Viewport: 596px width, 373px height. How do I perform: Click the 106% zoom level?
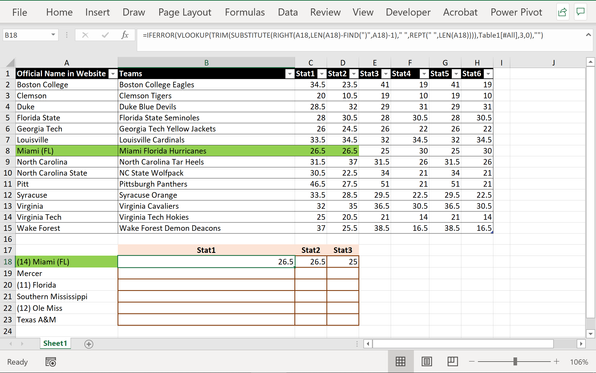(x=579, y=362)
